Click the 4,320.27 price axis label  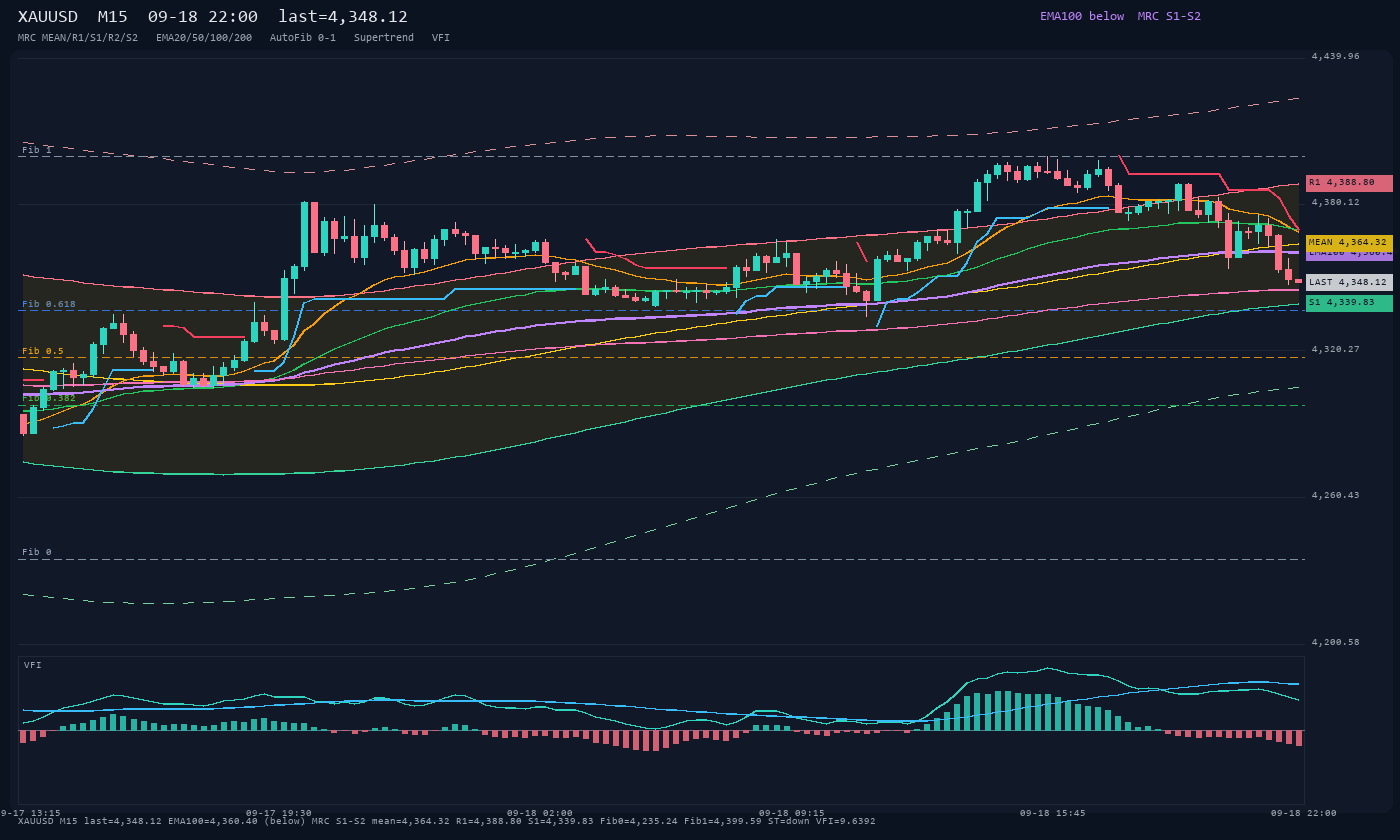pos(1336,349)
